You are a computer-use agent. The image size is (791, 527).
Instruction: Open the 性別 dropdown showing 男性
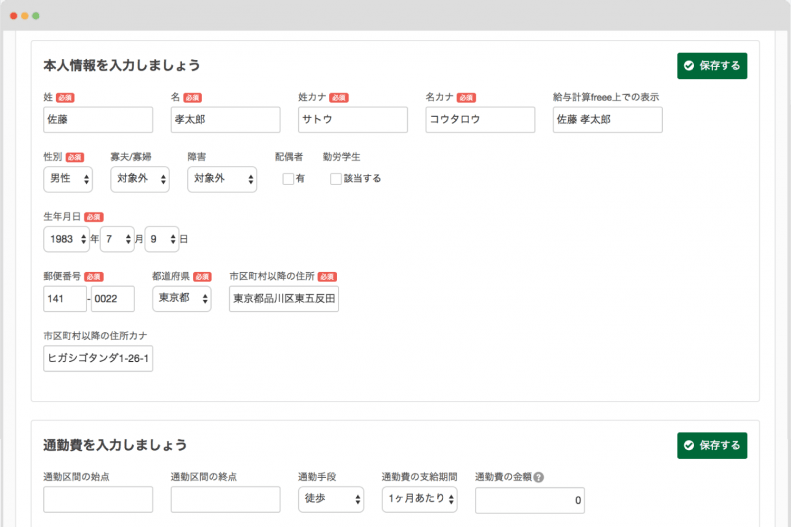[x=68, y=180]
